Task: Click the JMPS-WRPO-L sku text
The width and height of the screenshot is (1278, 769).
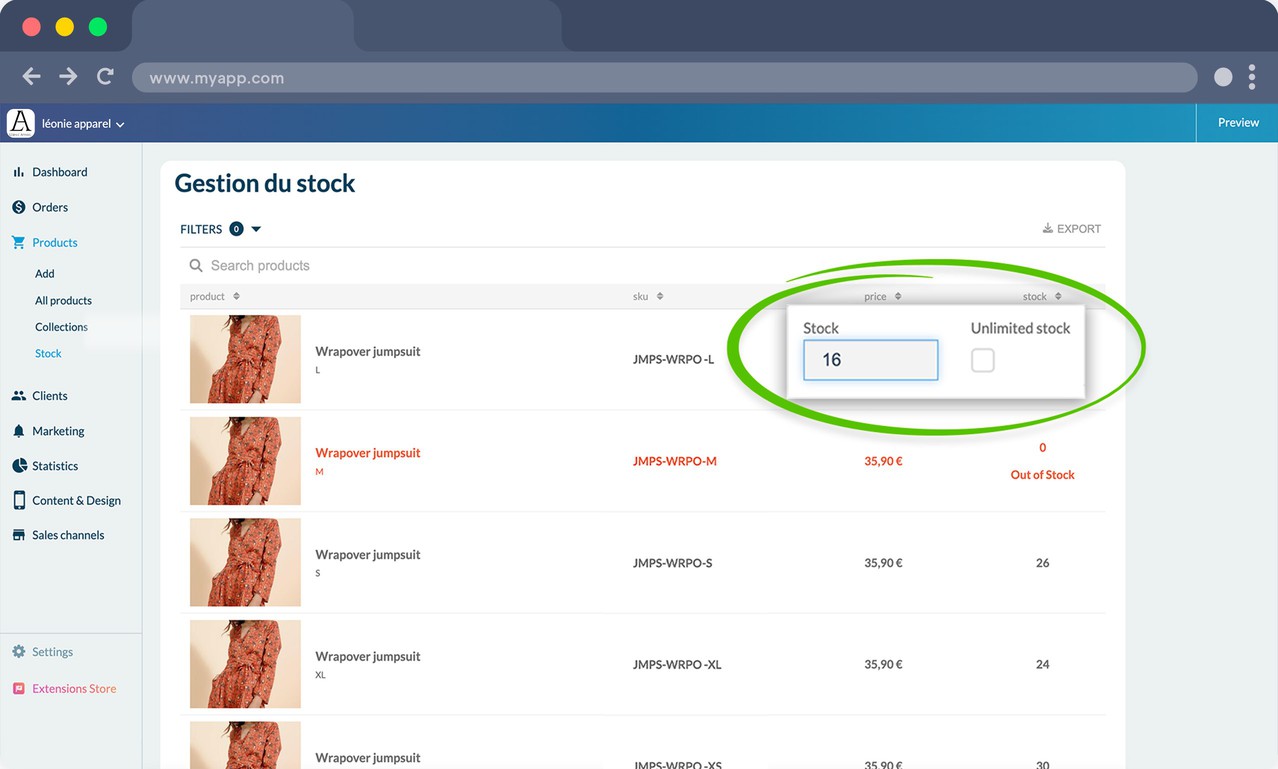Action: pos(674,360)
